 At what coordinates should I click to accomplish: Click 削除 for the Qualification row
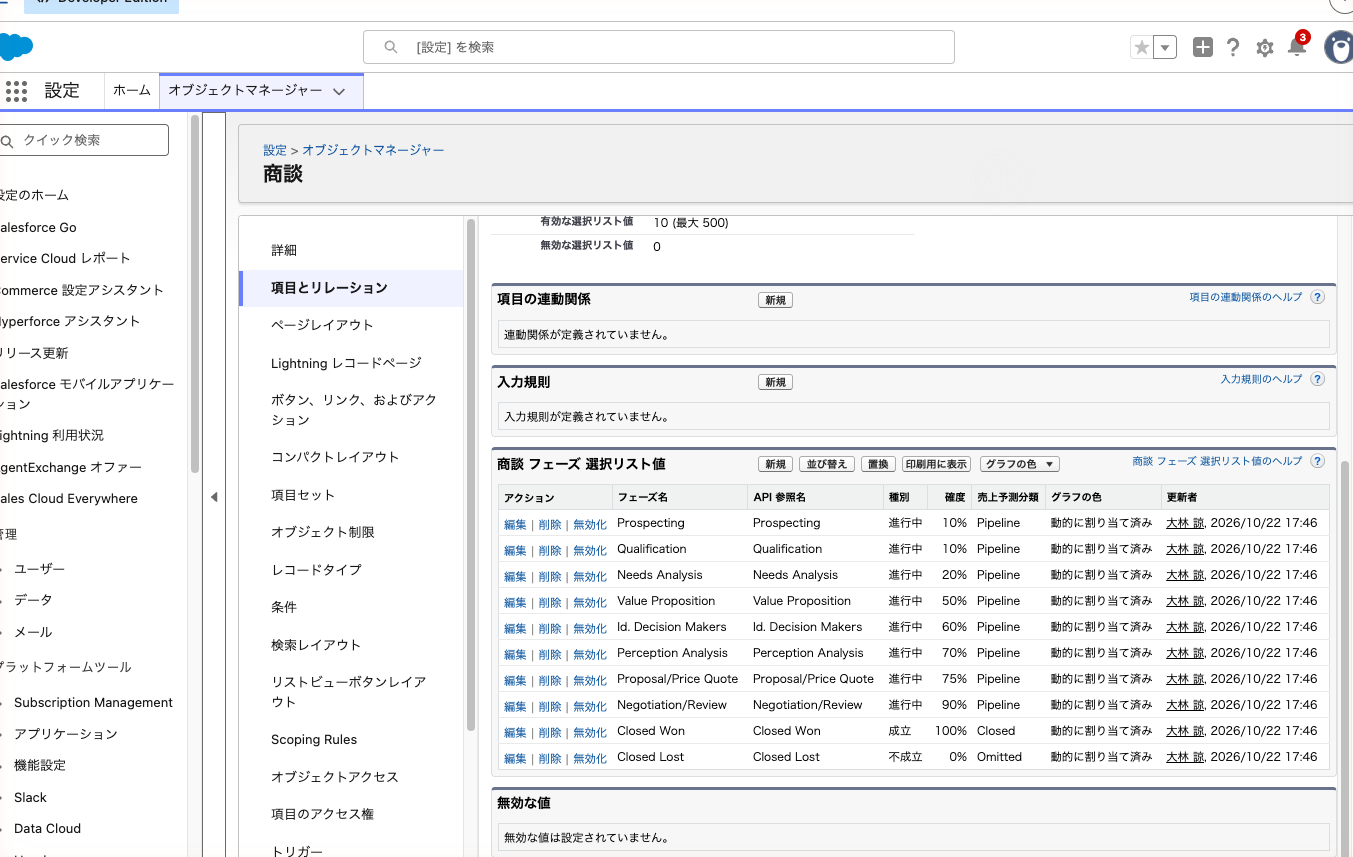tap(550, 550)
